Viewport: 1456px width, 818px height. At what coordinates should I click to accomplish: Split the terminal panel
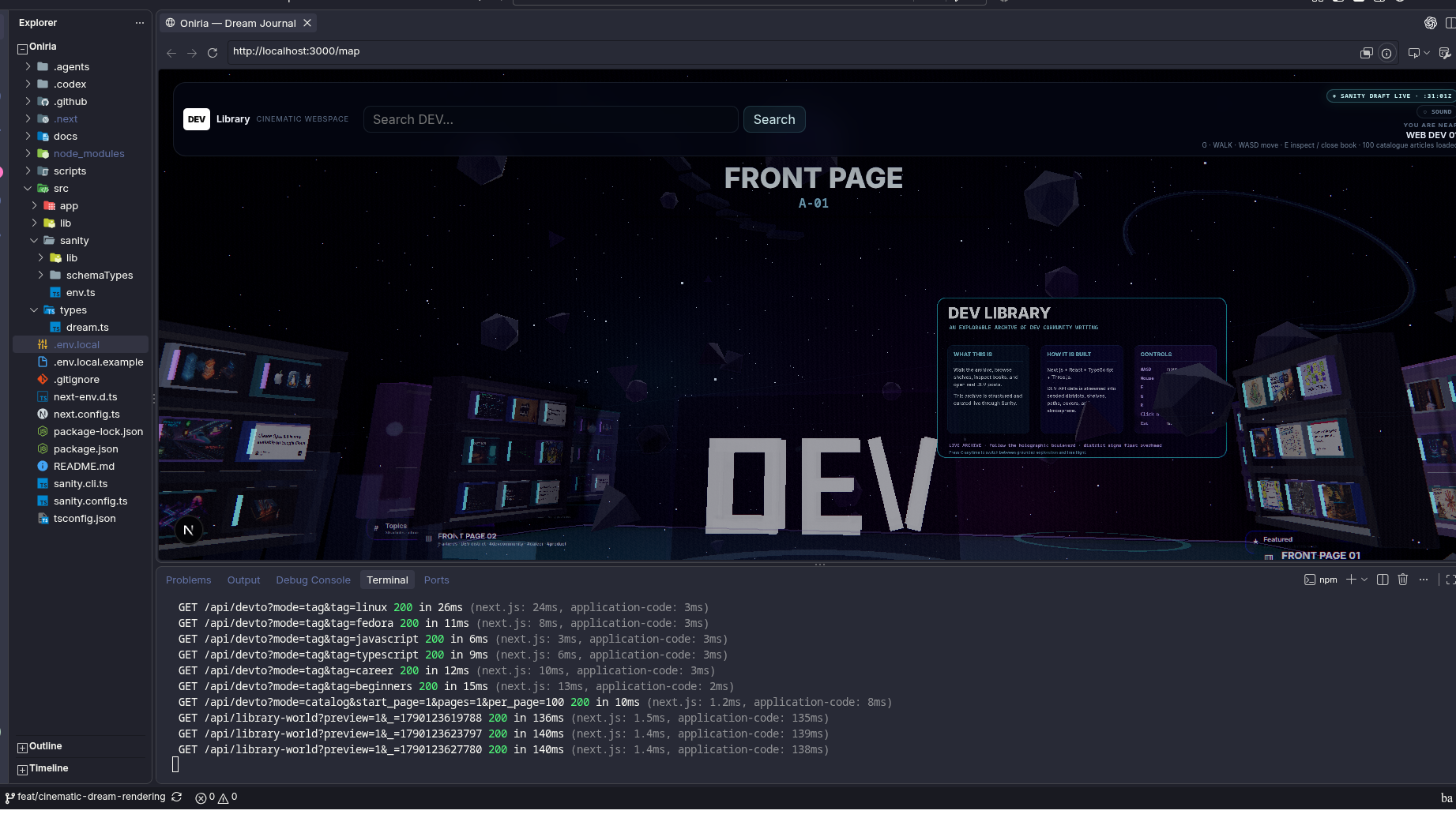pos(1383,580)
